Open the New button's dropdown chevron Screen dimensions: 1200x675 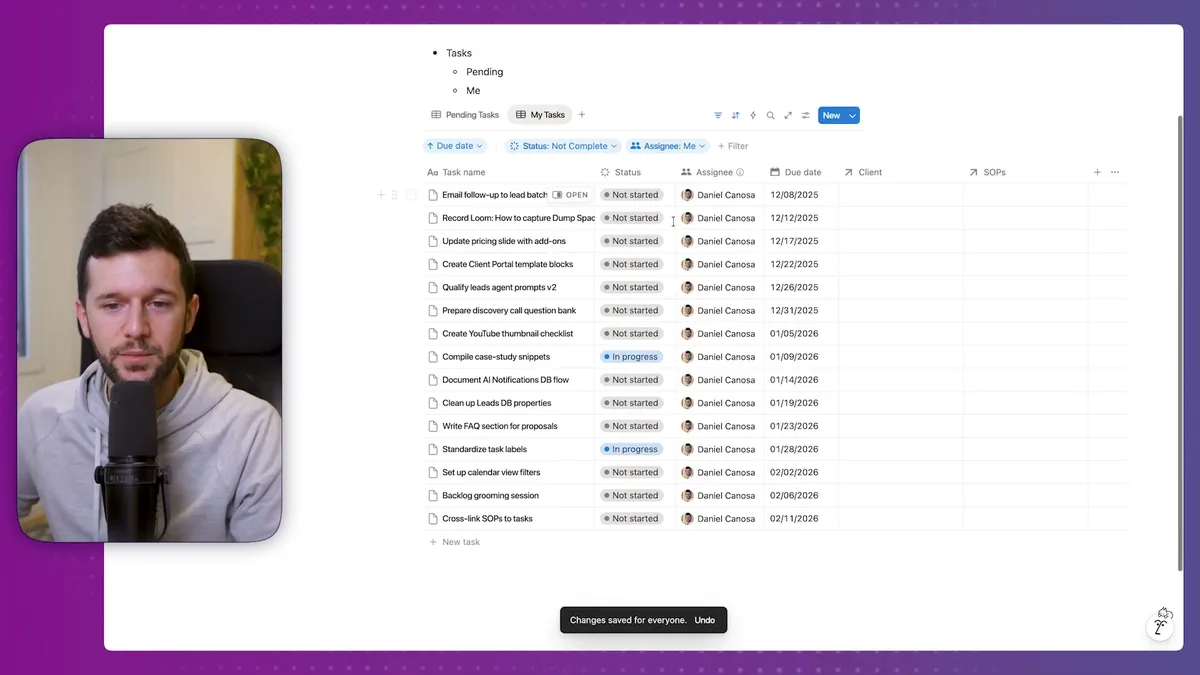tap(852, 115)
